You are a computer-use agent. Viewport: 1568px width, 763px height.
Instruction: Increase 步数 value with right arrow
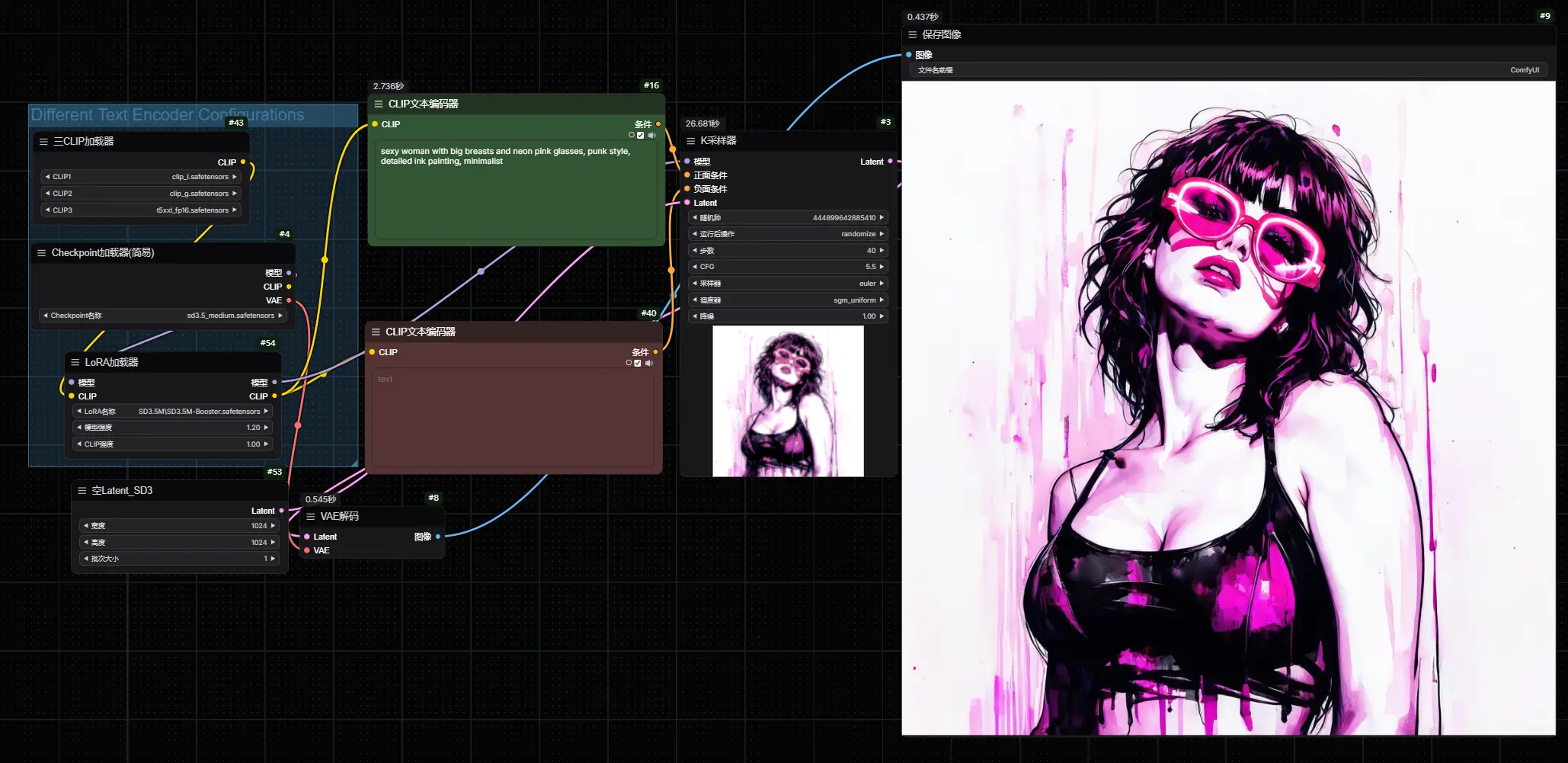tap(882, 251)
